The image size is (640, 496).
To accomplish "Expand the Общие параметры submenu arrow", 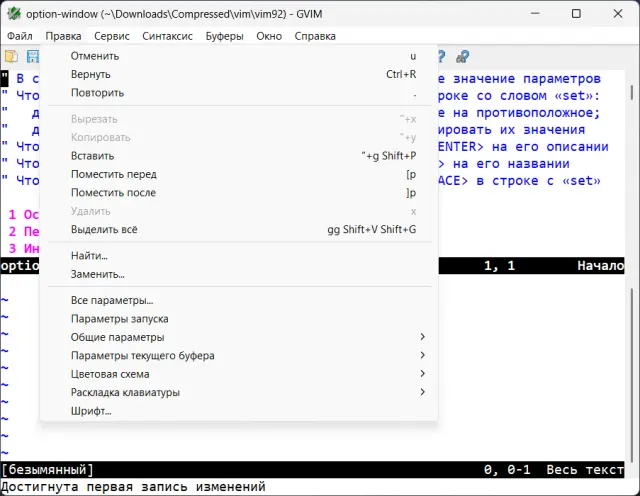I will click(422, 337).
